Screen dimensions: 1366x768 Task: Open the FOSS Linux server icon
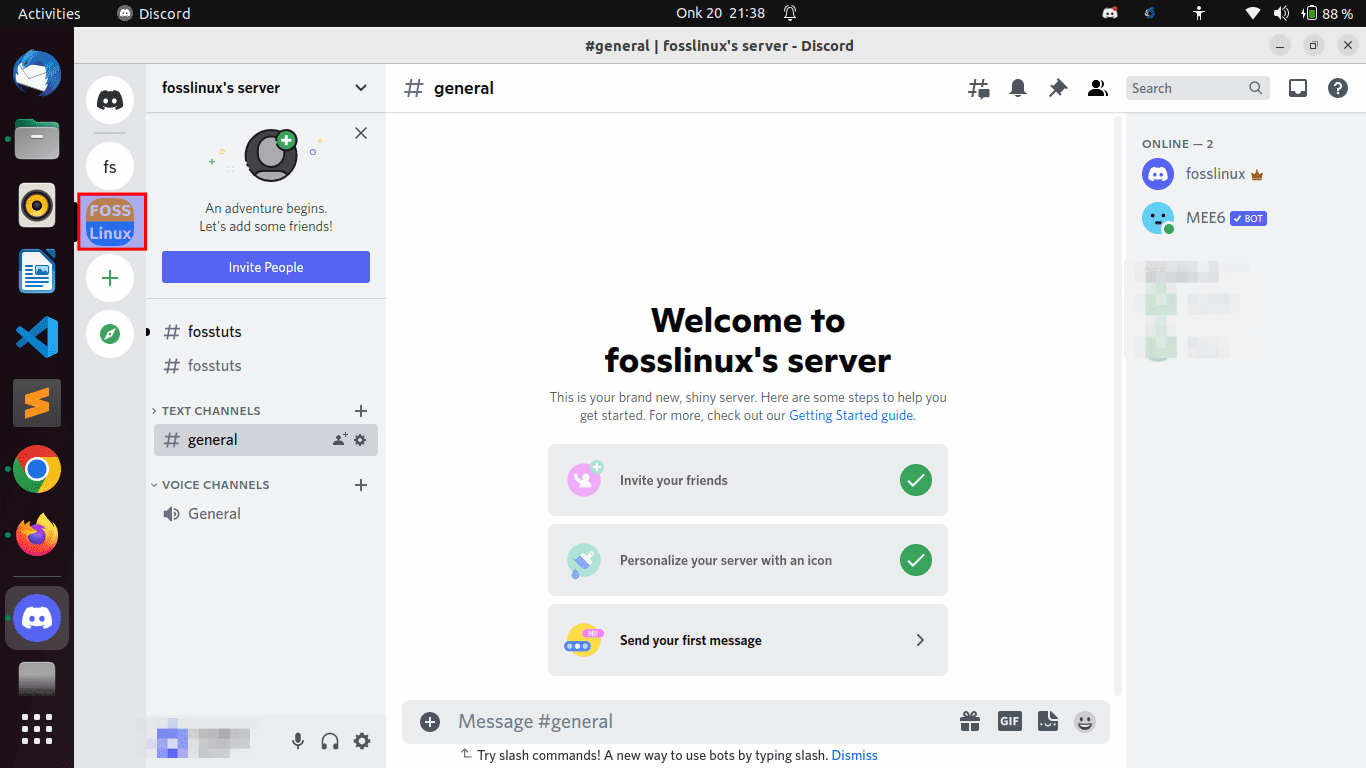pos(110,222)
